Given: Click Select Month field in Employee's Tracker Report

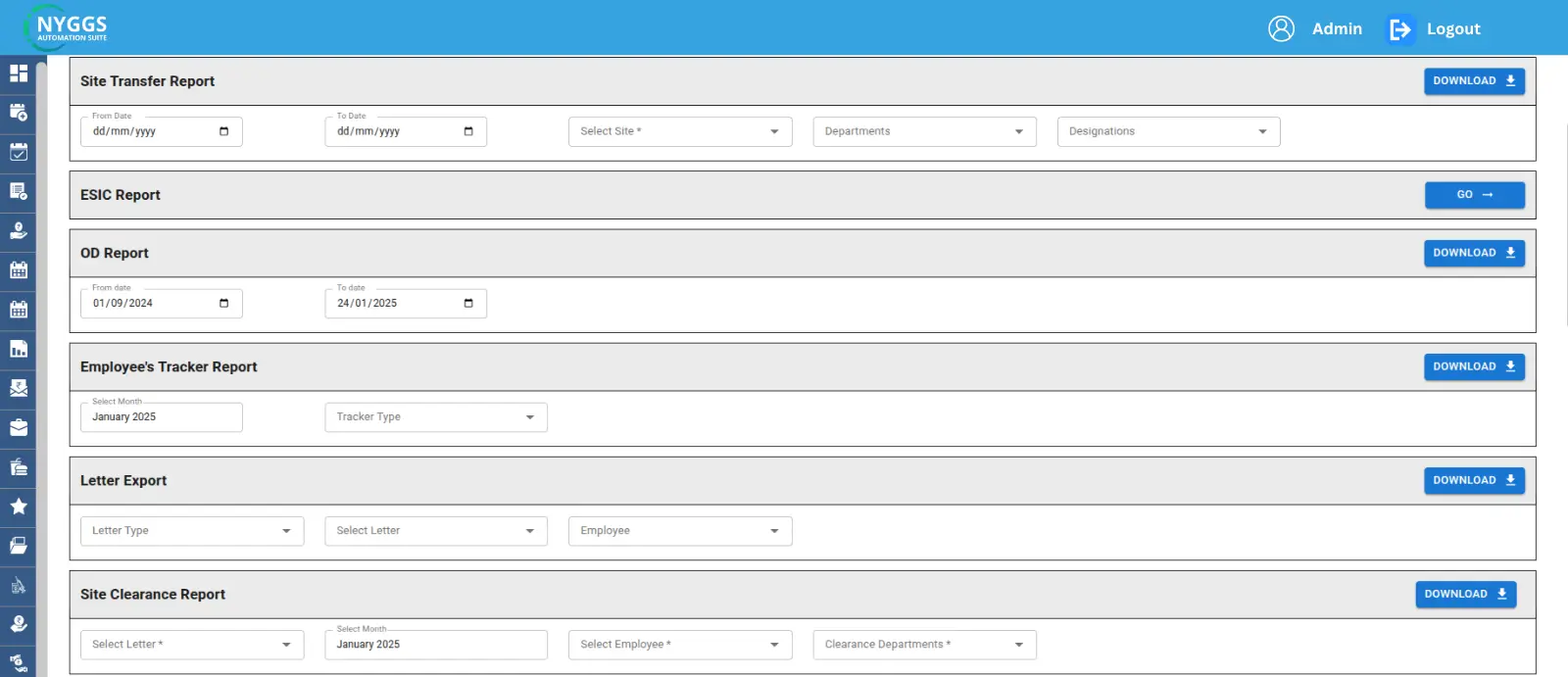Looking at the screenshot, I should 161,417.
